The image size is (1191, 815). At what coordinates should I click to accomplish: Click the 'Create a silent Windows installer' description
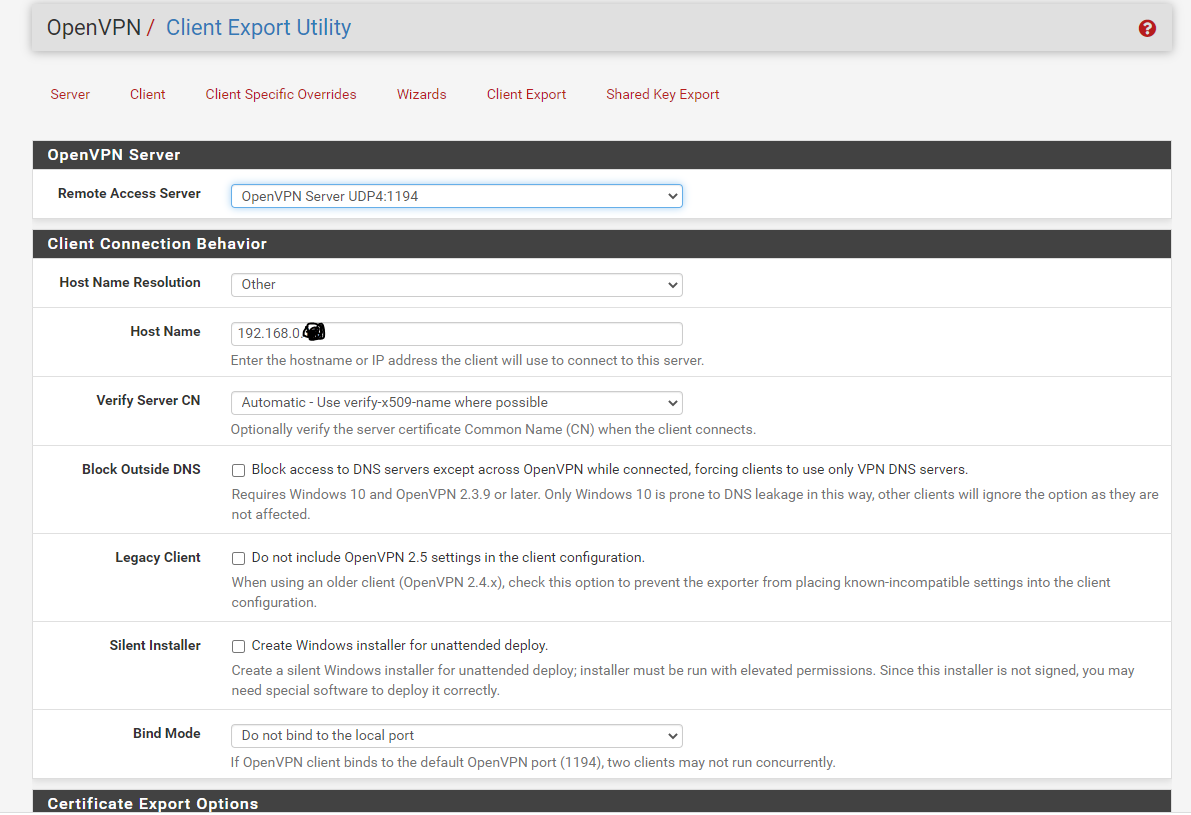(x=683, y=681)
